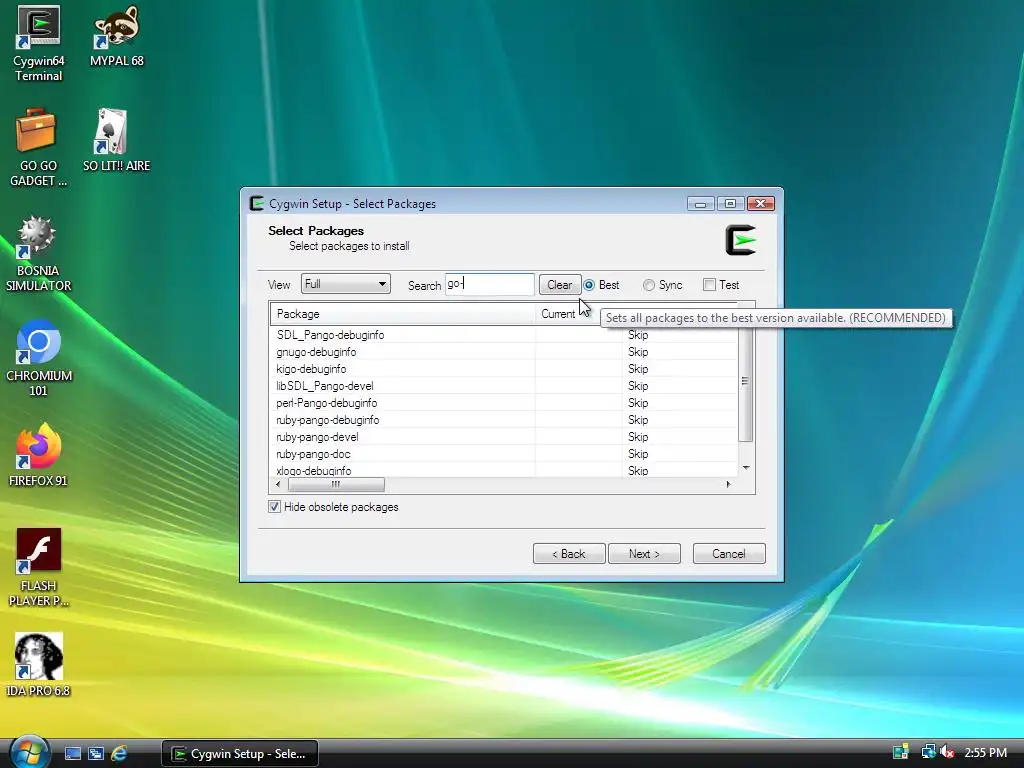Select the gnugo-debuginfo package row

click(x=504, y=352)
